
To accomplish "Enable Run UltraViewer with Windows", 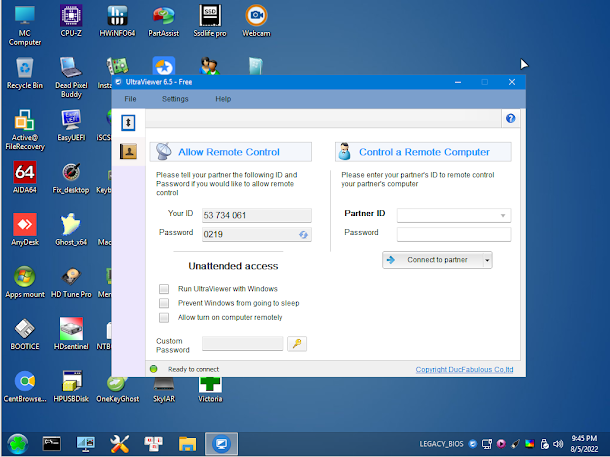I will 165,288.
